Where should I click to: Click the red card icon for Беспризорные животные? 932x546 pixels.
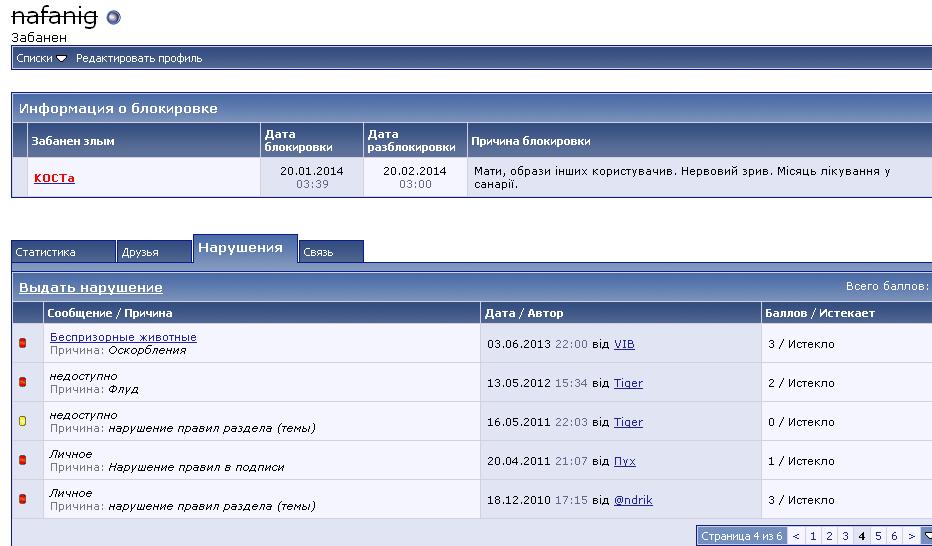click(23, 344)
